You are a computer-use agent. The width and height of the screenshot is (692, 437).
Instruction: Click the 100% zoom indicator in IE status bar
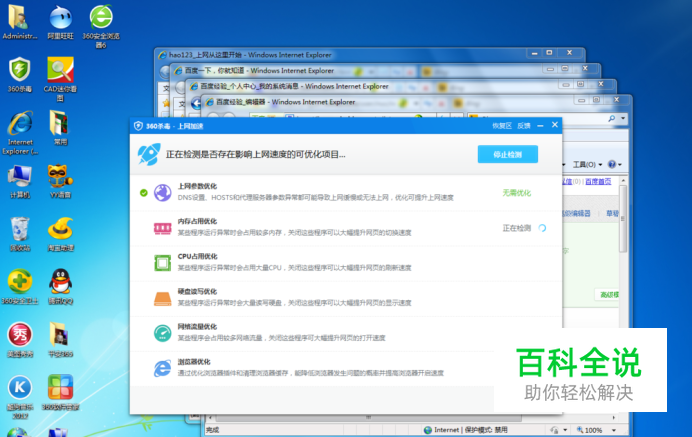tap(589, 430)
